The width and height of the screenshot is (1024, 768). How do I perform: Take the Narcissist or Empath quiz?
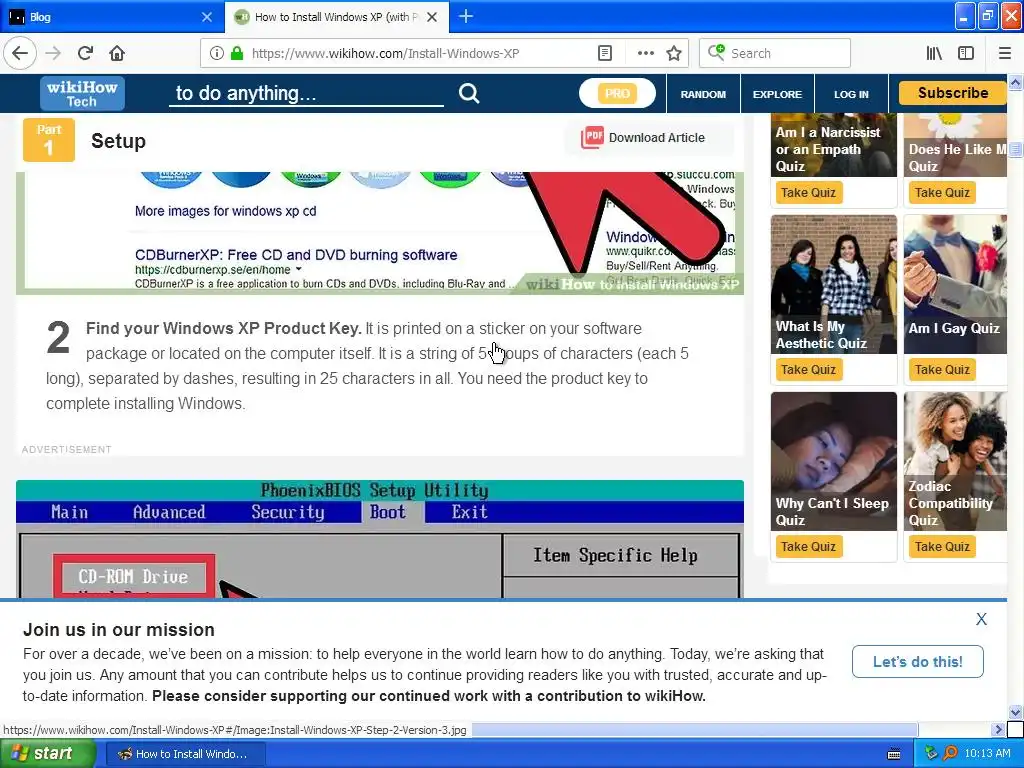point(808,193)
